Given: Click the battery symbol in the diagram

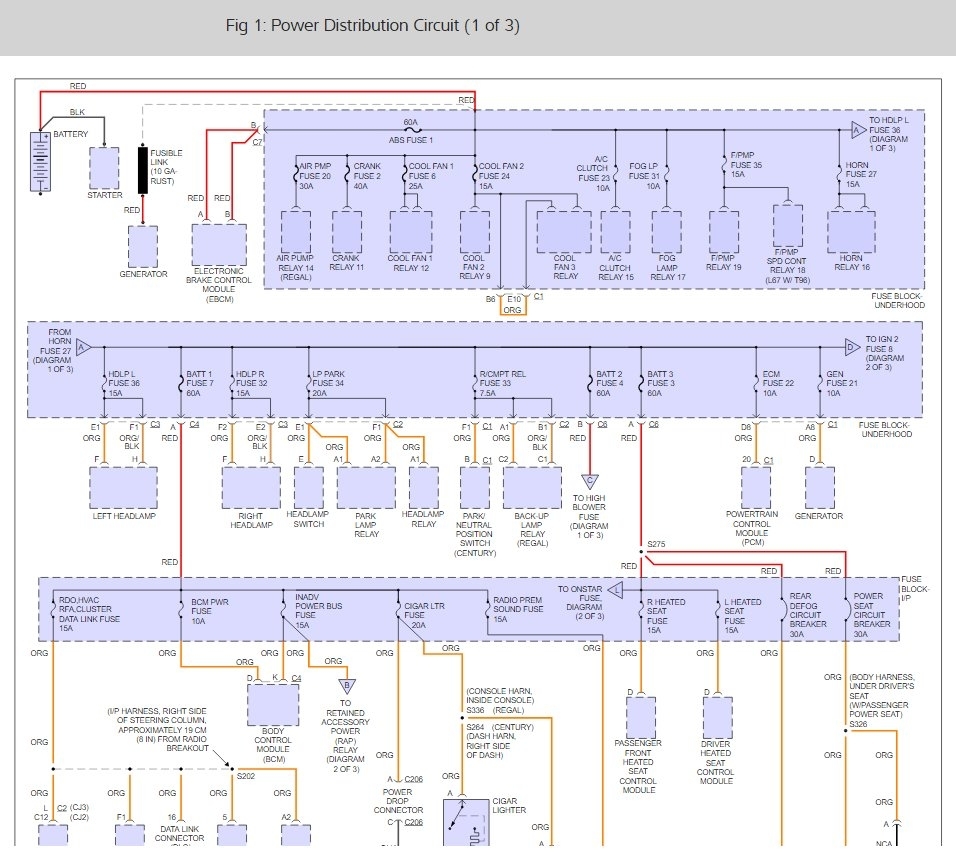Looking at the screenshot, I should (40, 163).
